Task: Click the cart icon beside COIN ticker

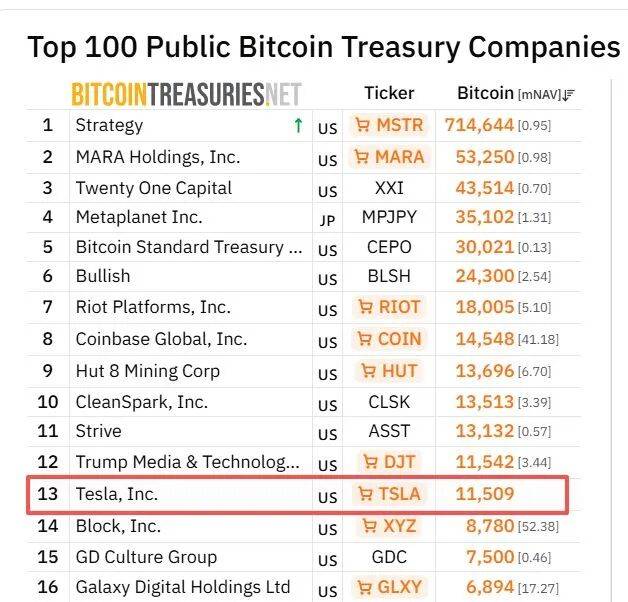Action: (x=366, y=339)
